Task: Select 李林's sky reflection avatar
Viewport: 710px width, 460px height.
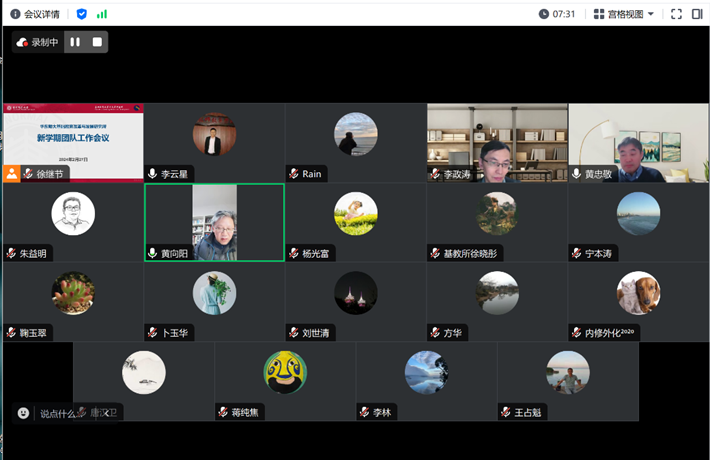Action: tap(427, 373)
